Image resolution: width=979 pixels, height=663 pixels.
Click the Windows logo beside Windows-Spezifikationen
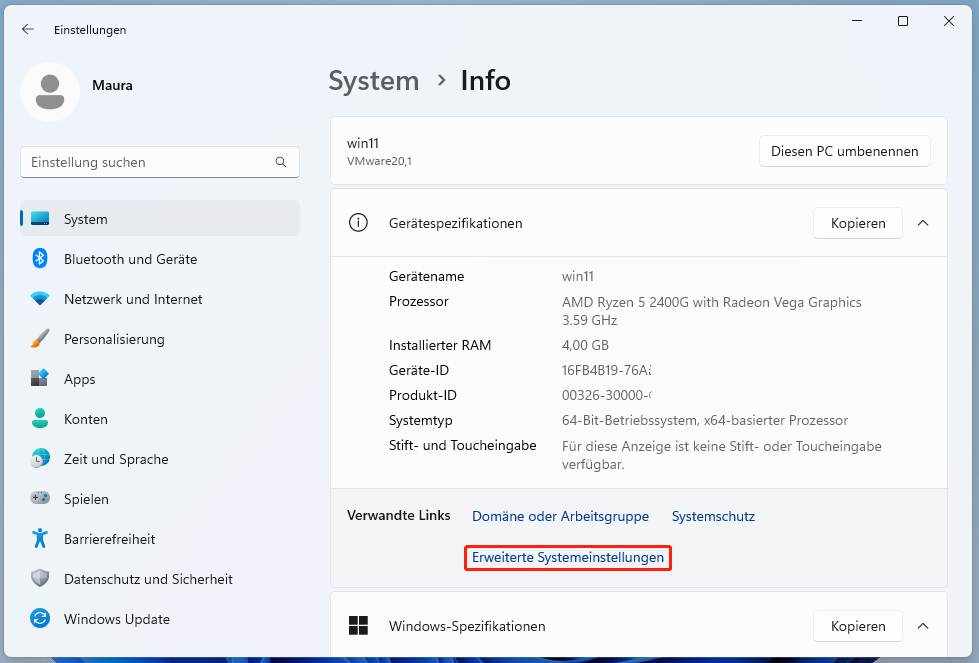(x=358, y=626)
